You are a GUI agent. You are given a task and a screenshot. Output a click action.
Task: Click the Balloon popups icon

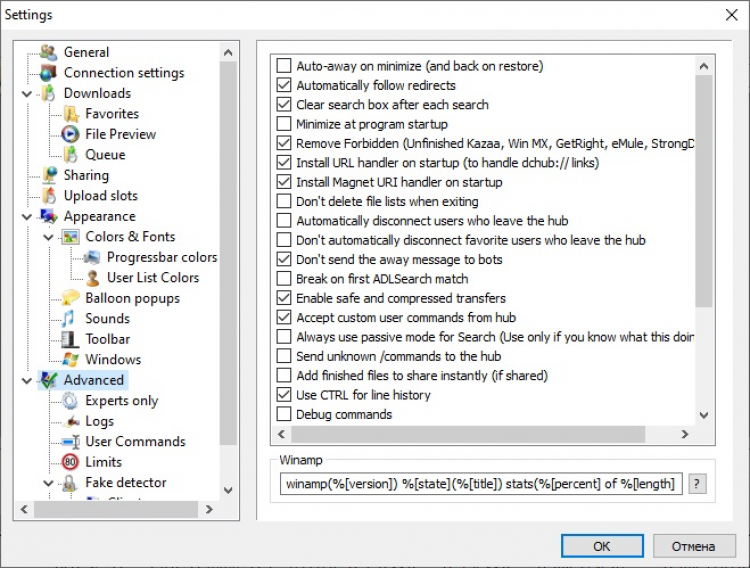click(70, 298)
